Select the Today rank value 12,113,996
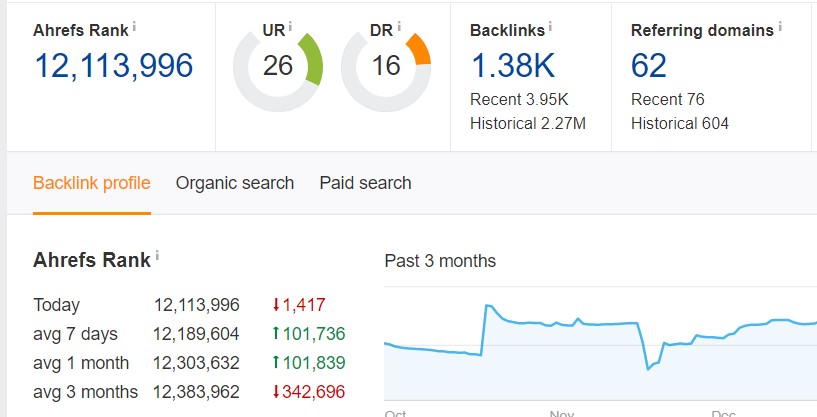This screenshot has height=417, width=817. point(196,305)
